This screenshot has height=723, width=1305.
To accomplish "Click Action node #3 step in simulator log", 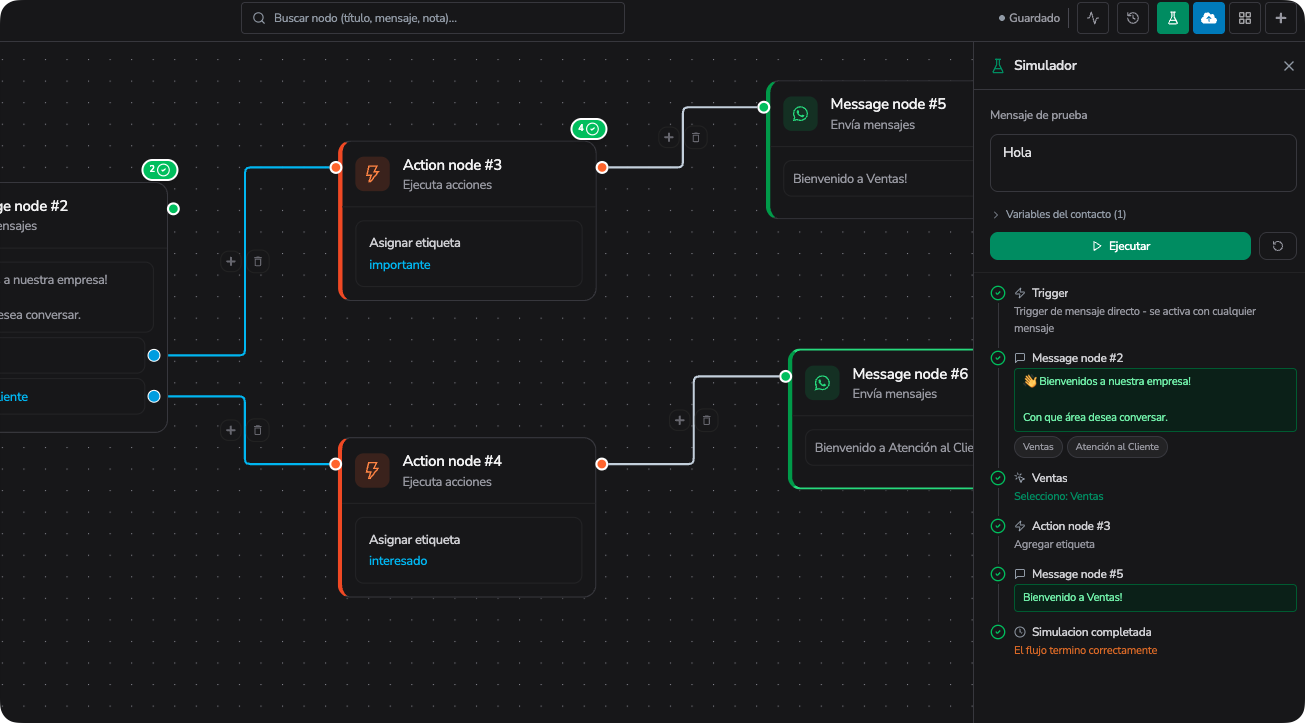I will tap(1071, 526).
